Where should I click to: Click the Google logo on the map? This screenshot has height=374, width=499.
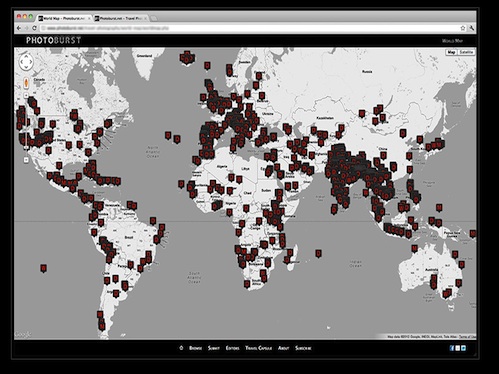(x=23, y=334)
